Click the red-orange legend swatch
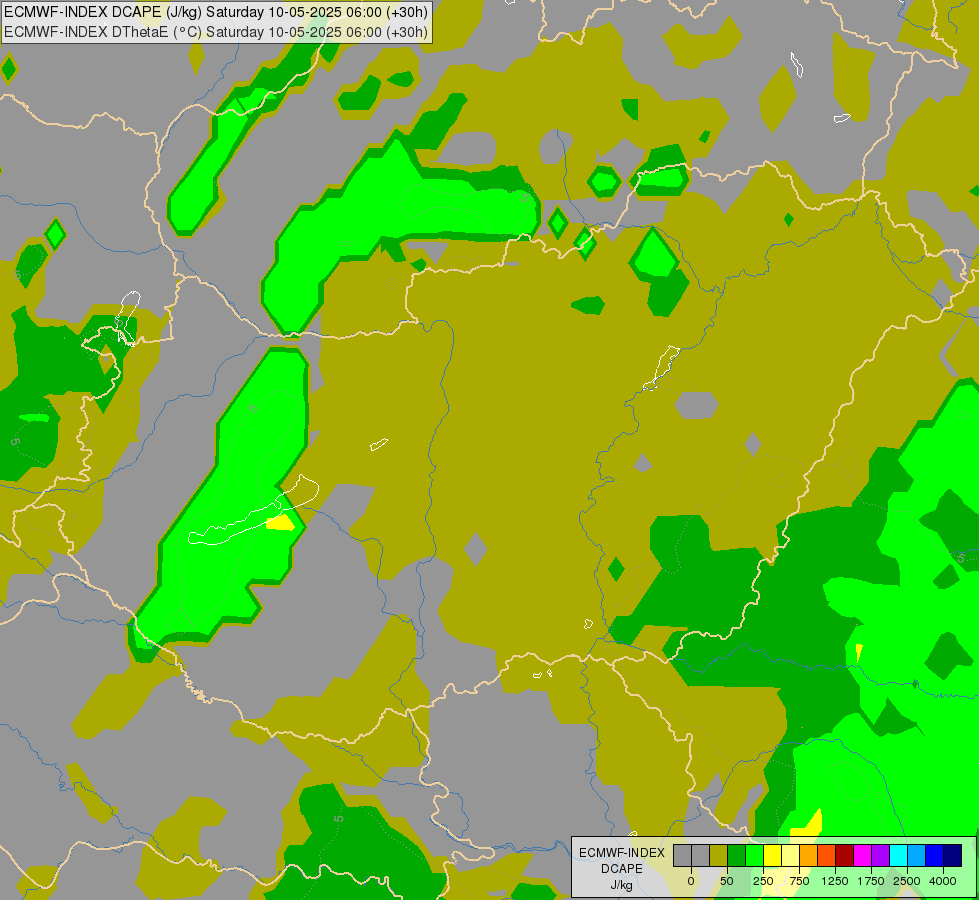Viewport: 979px width, 900px height. click(x=827, y=856)
